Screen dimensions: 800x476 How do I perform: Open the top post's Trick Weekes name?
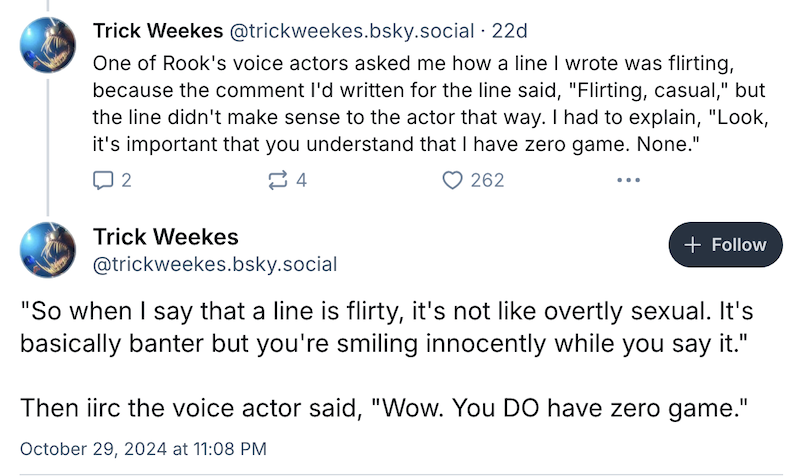pyautogui.click(x=159, y=31)
